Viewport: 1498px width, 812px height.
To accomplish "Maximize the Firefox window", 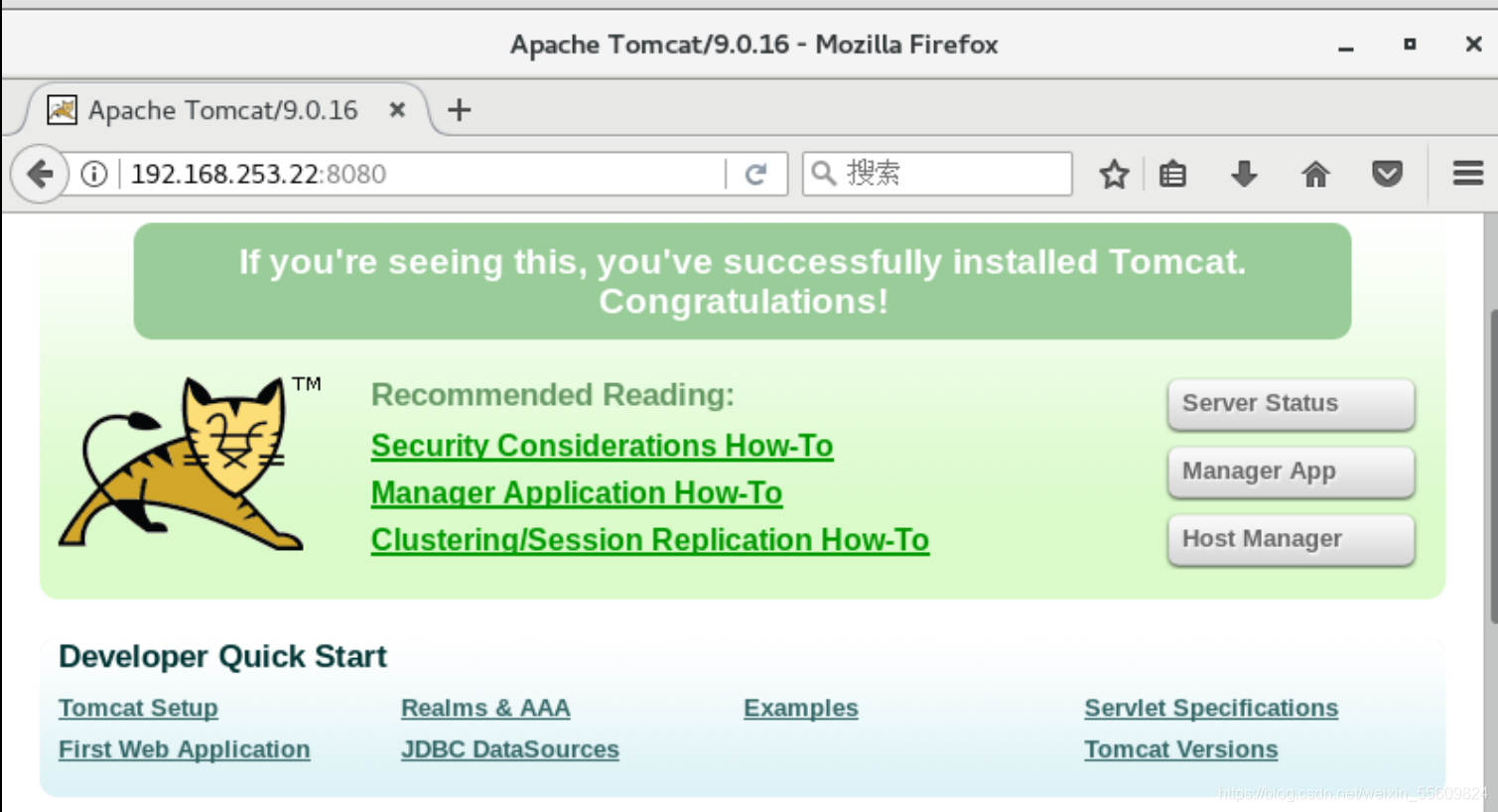I will pyautogui.click(x=1410, y=44).
